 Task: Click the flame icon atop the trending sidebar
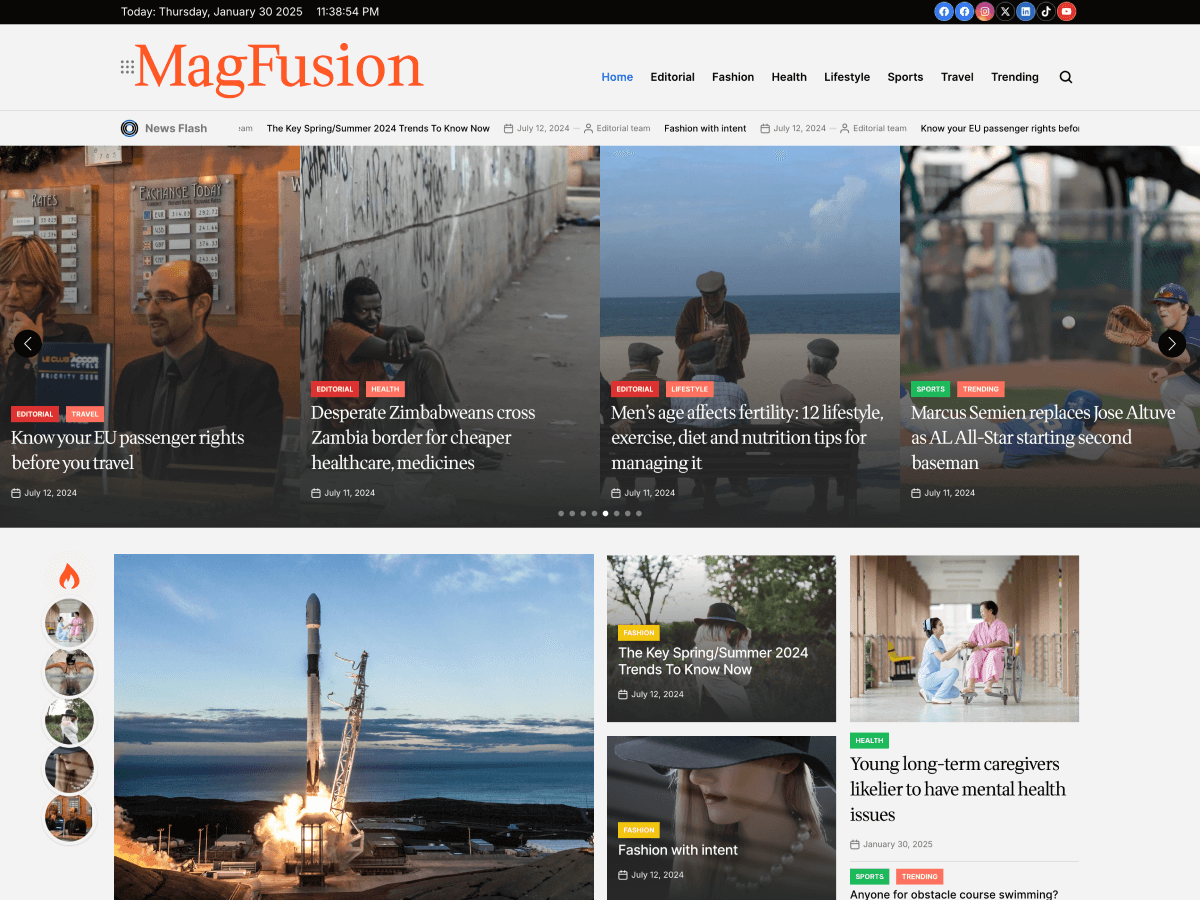(x=68, y=575)
